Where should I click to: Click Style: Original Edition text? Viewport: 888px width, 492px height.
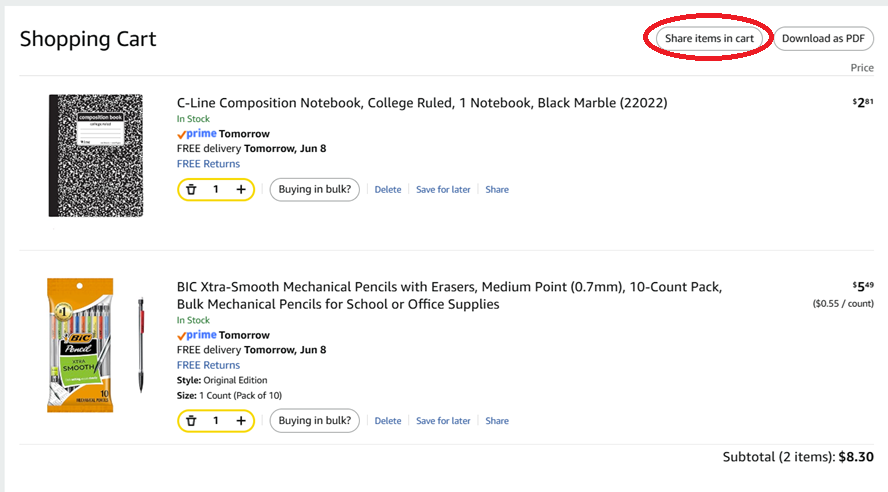point(222,380)
